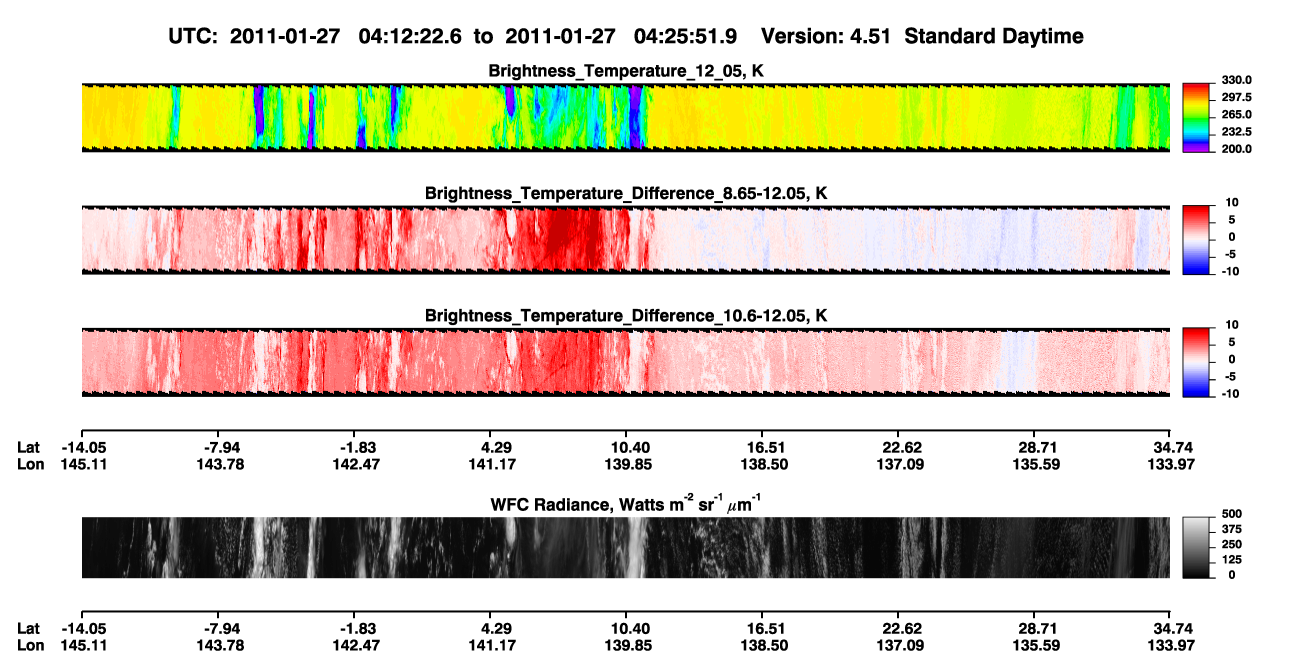Image resolution: width=1300 pixels, height=667 pixels.
Task: Click the 330.0 color bar label
Action: (x=1237, y=81)
